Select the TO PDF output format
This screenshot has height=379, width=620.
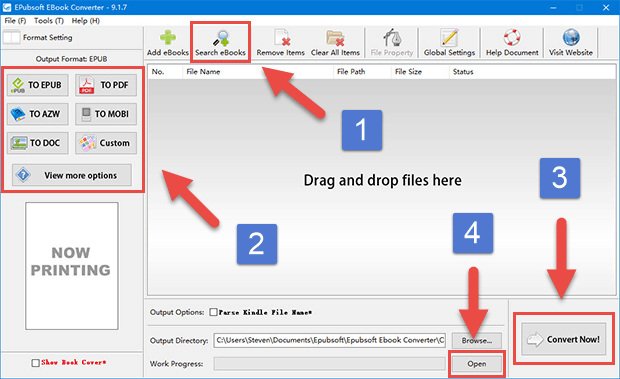[x=106, y=85]
